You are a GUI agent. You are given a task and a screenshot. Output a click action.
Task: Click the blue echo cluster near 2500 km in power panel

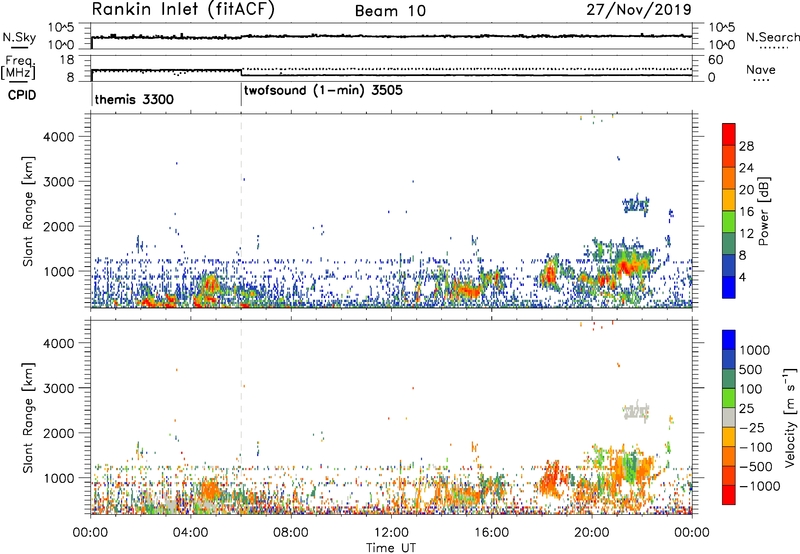tap(636, 205)
